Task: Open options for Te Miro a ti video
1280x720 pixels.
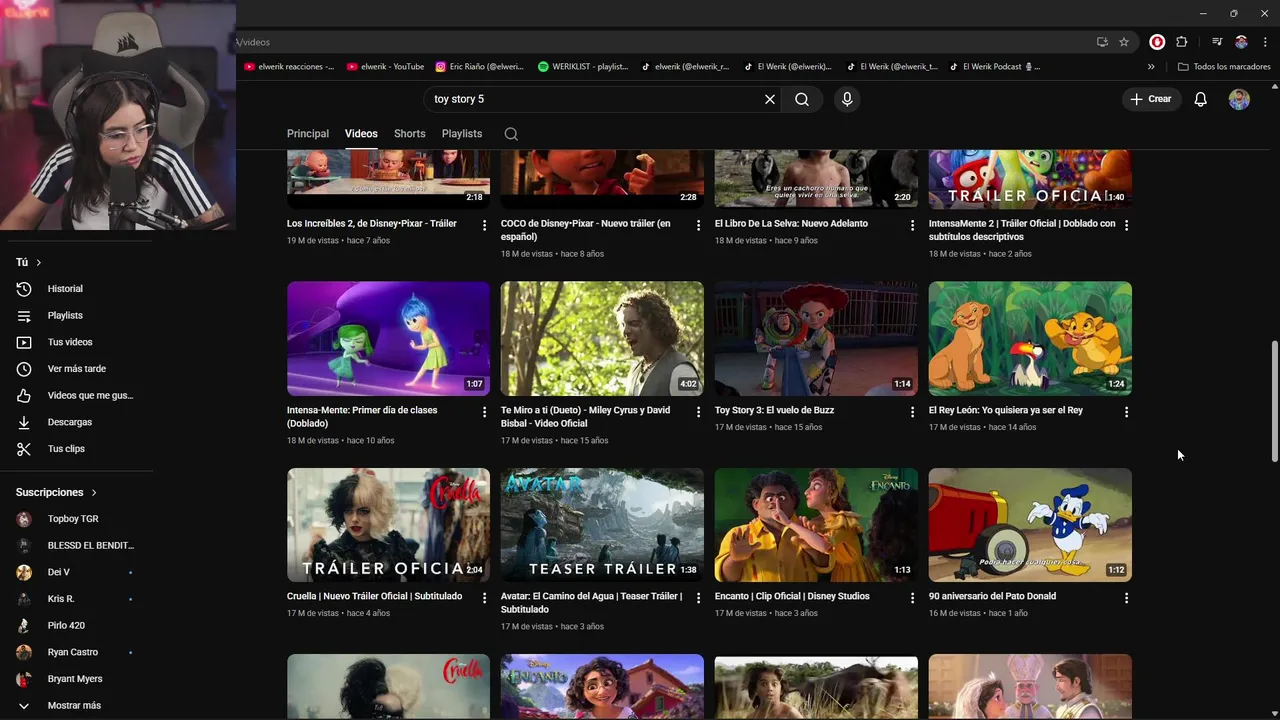Action: coord(698,412)
